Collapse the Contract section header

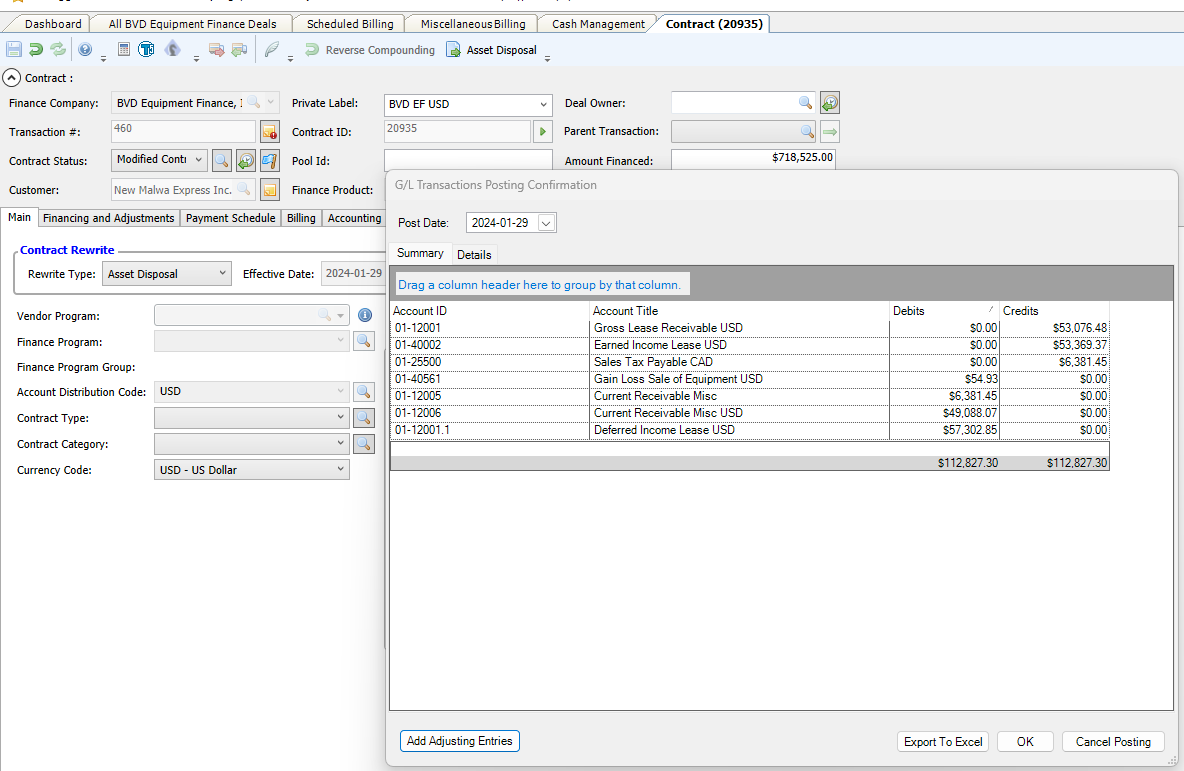click(12, 78)
